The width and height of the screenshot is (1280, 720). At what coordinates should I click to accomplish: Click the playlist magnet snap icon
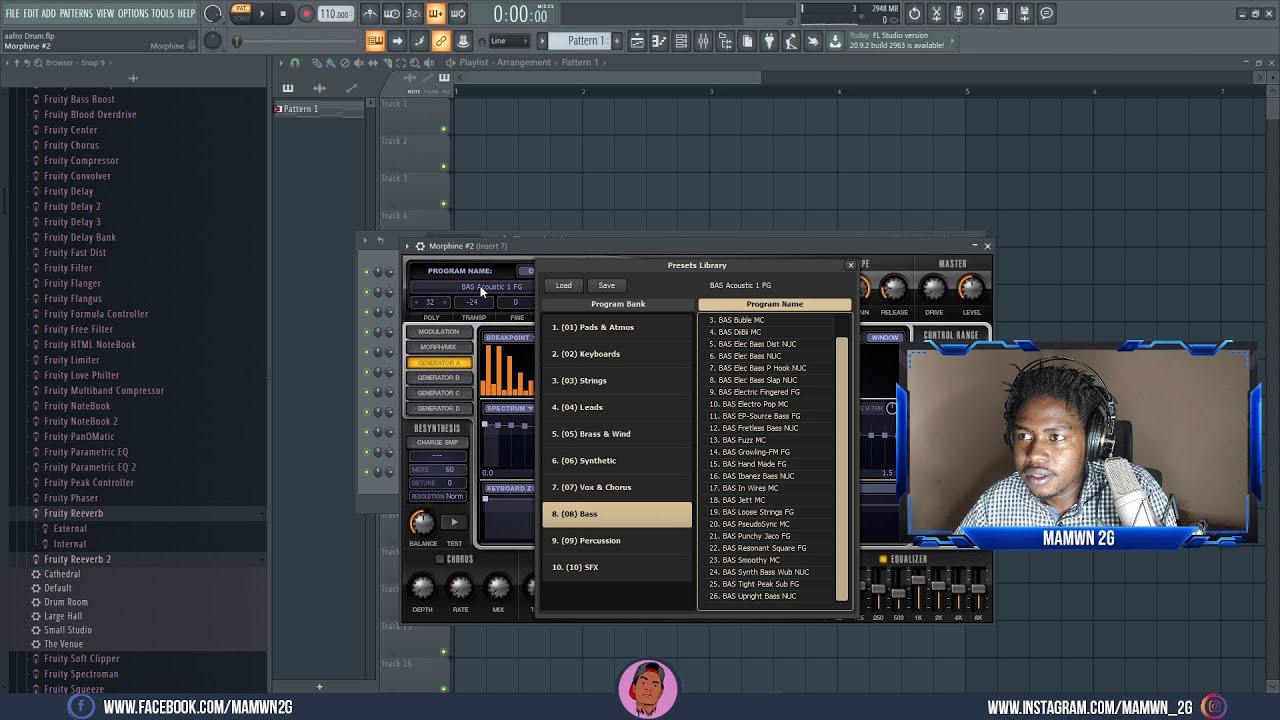[x=295, y=63]
